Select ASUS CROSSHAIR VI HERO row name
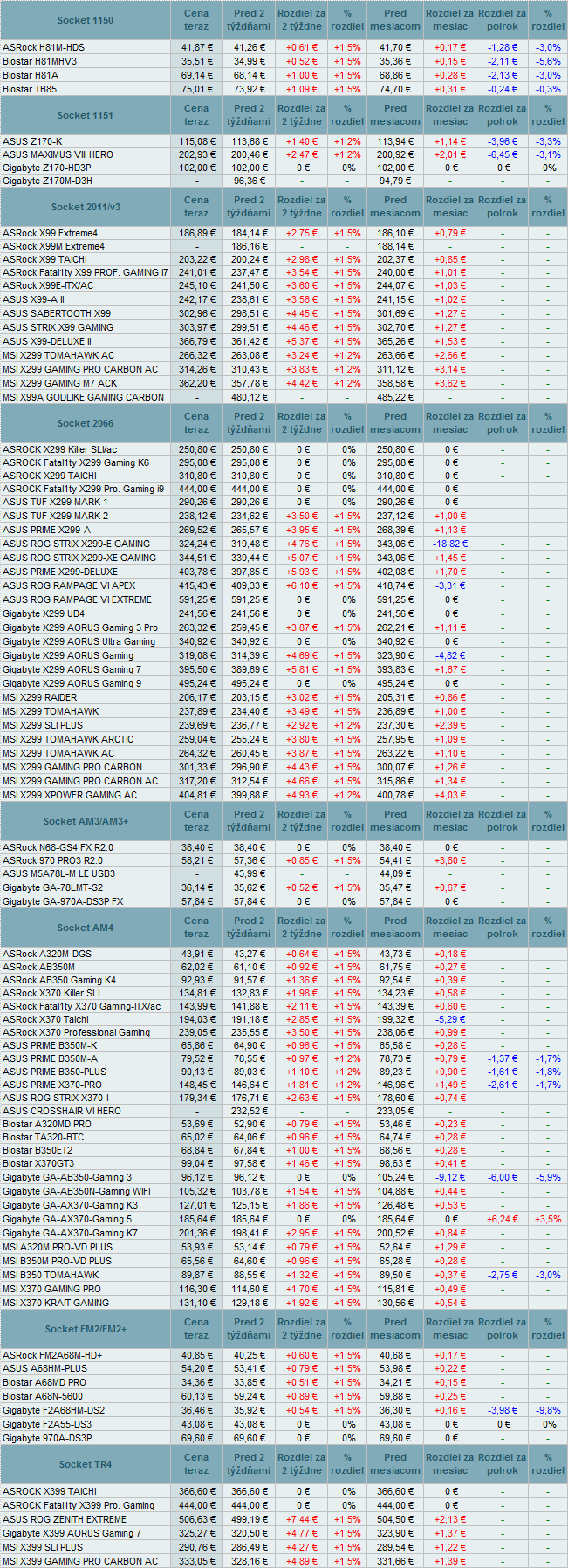The width and height of the screenshot is (568, 1568). (62, 1111)
